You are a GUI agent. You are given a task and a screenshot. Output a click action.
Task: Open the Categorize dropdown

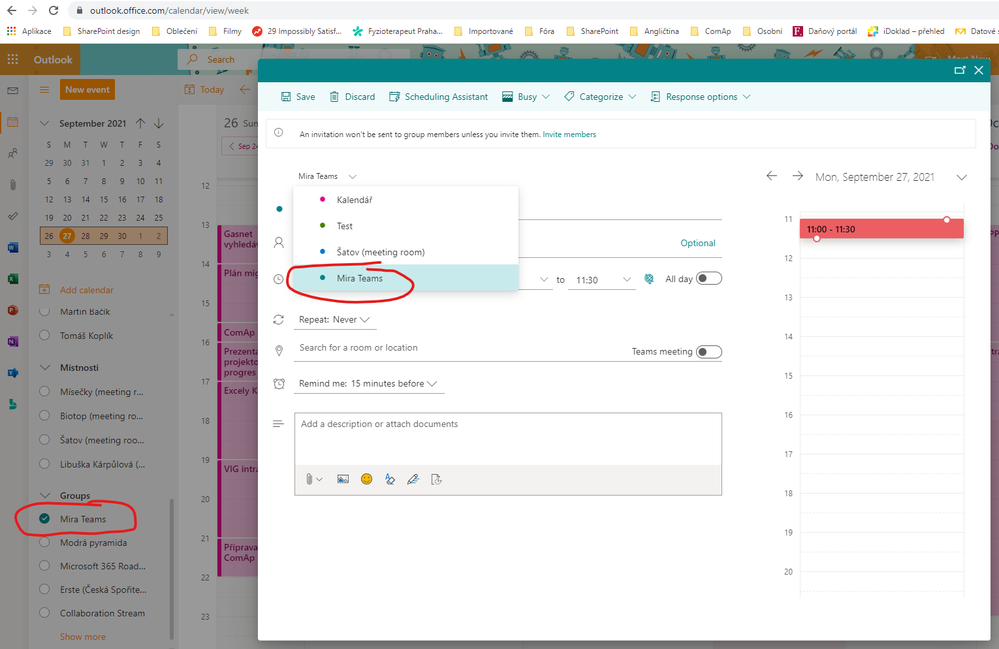tap(600, 97)
